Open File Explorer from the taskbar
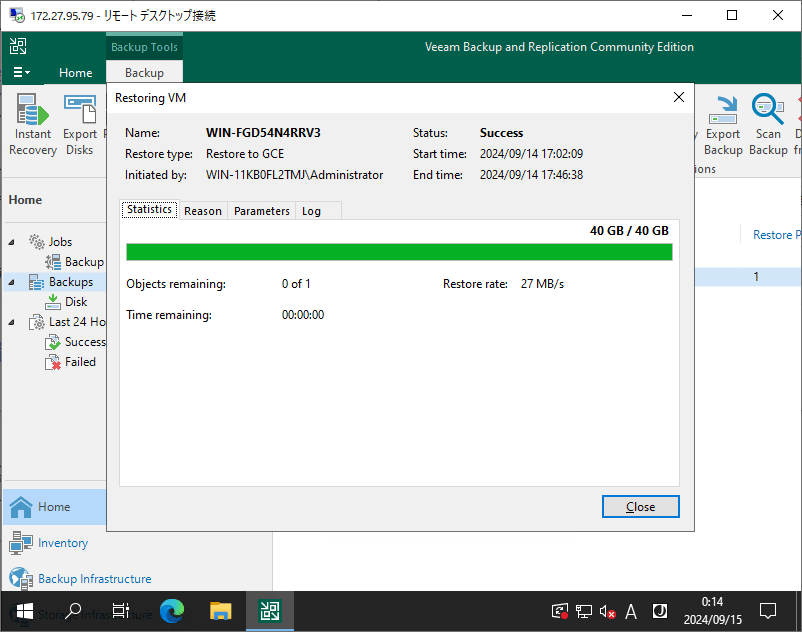Screen dimensions: 802x632 coord(220,611)
